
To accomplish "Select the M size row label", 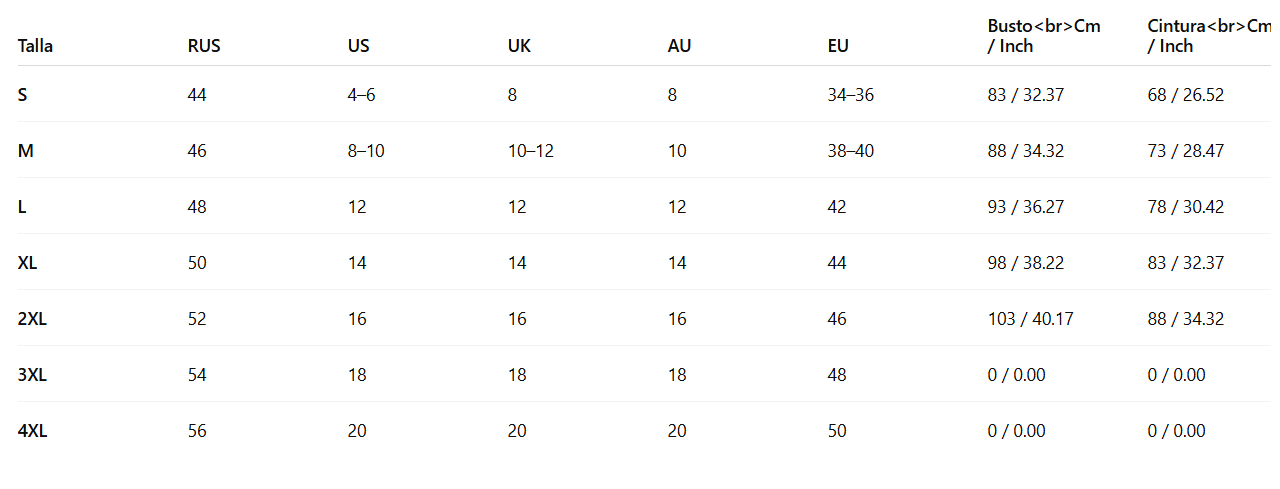I will [26, 151].
